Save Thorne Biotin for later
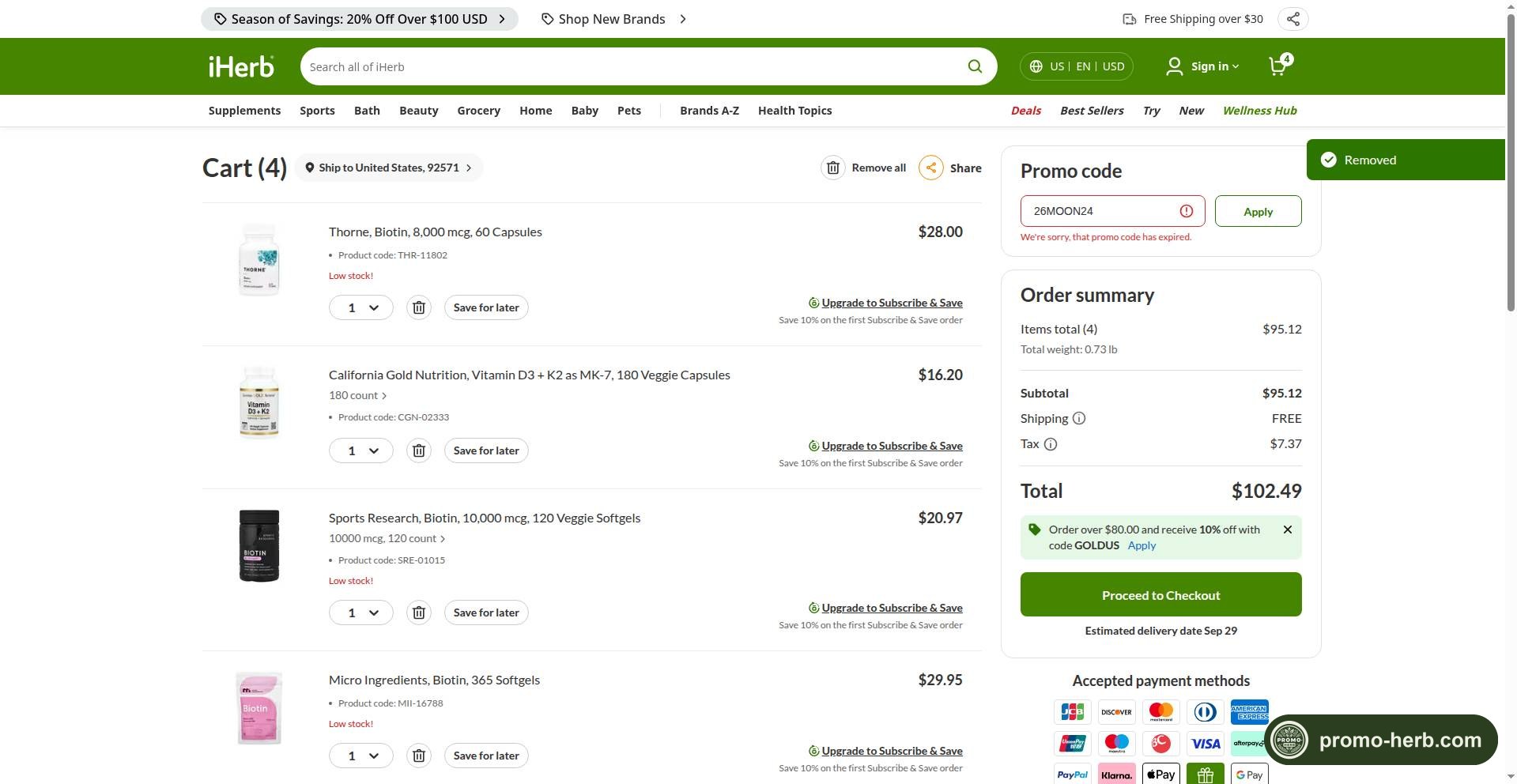 pos(486,307)
